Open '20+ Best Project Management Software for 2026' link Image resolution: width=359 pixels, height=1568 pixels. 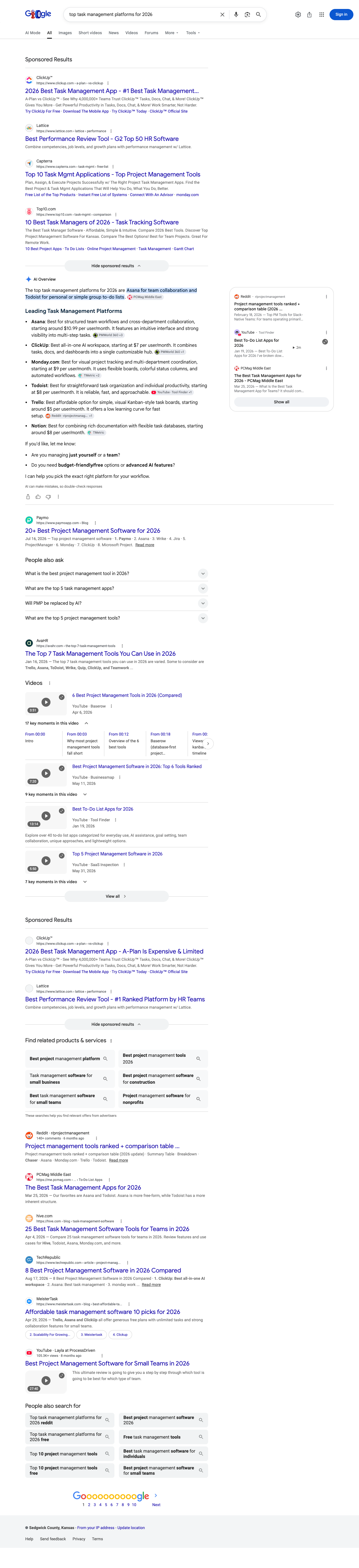tap(93, 531)
